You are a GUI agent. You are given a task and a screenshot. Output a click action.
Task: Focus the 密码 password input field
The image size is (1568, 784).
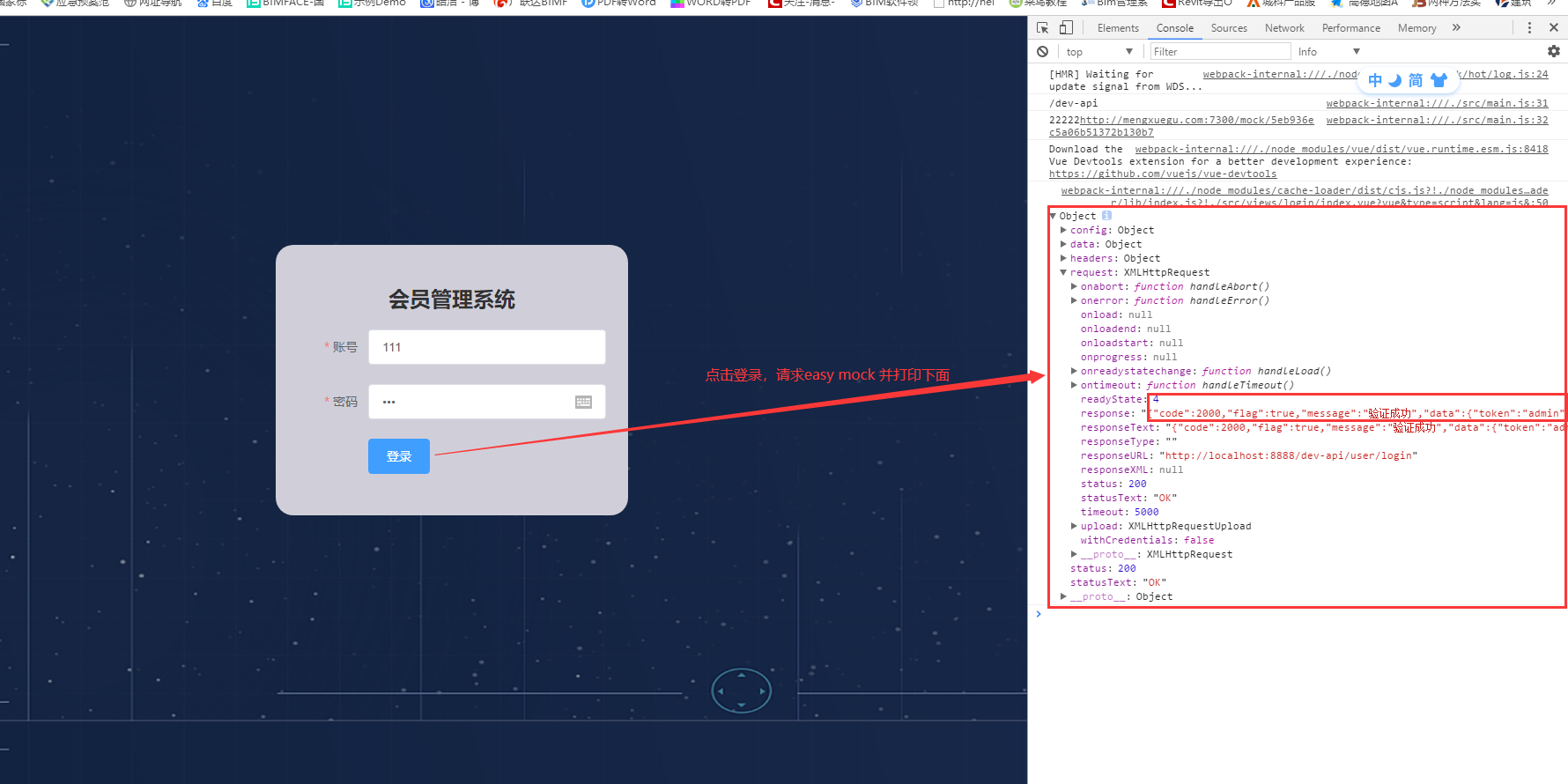click(x=487, y=402)
